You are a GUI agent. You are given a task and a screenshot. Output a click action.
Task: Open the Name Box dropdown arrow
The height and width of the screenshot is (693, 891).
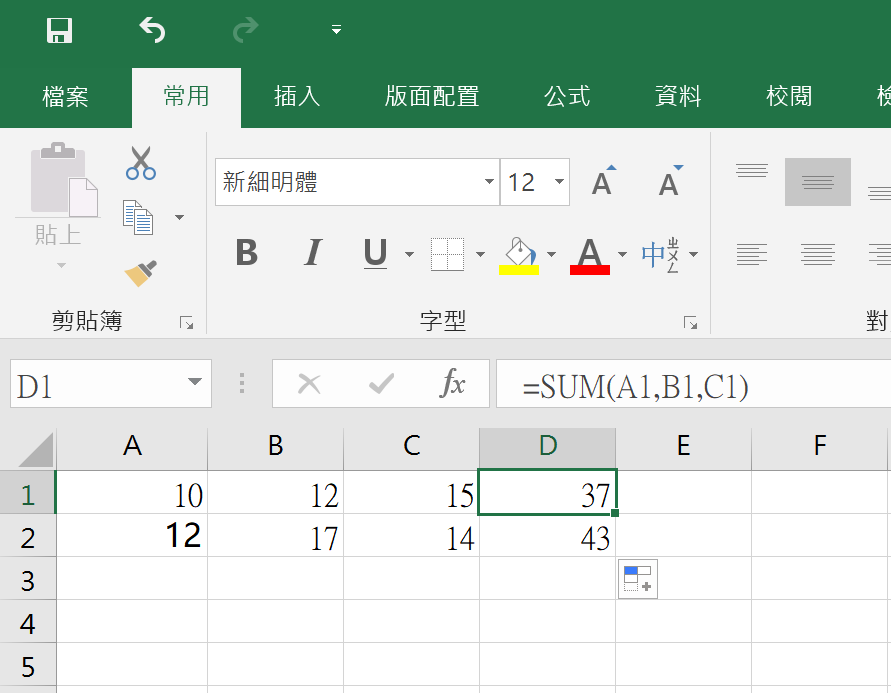(194, 384)
